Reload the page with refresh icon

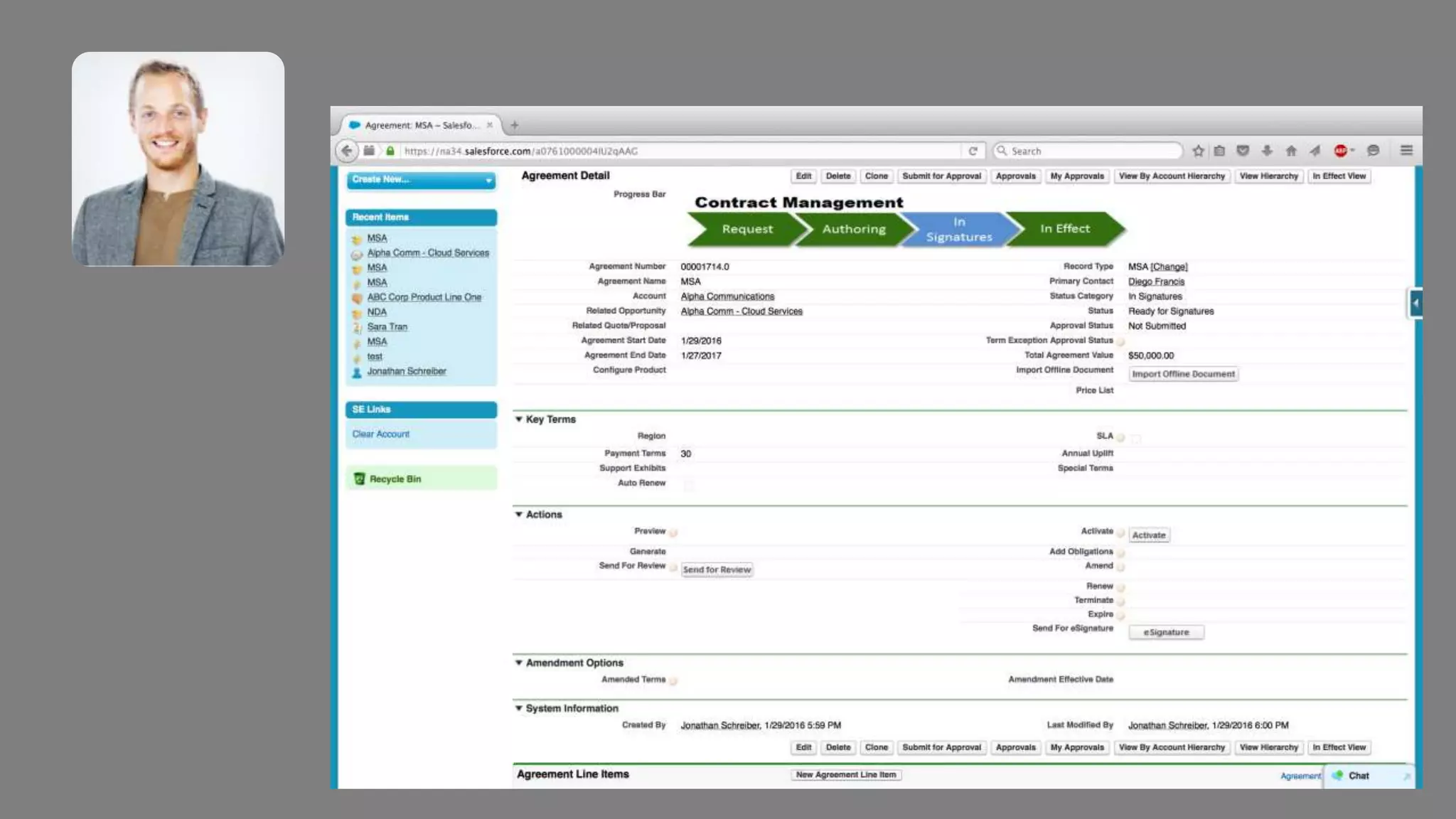click(x=973, y=151)
